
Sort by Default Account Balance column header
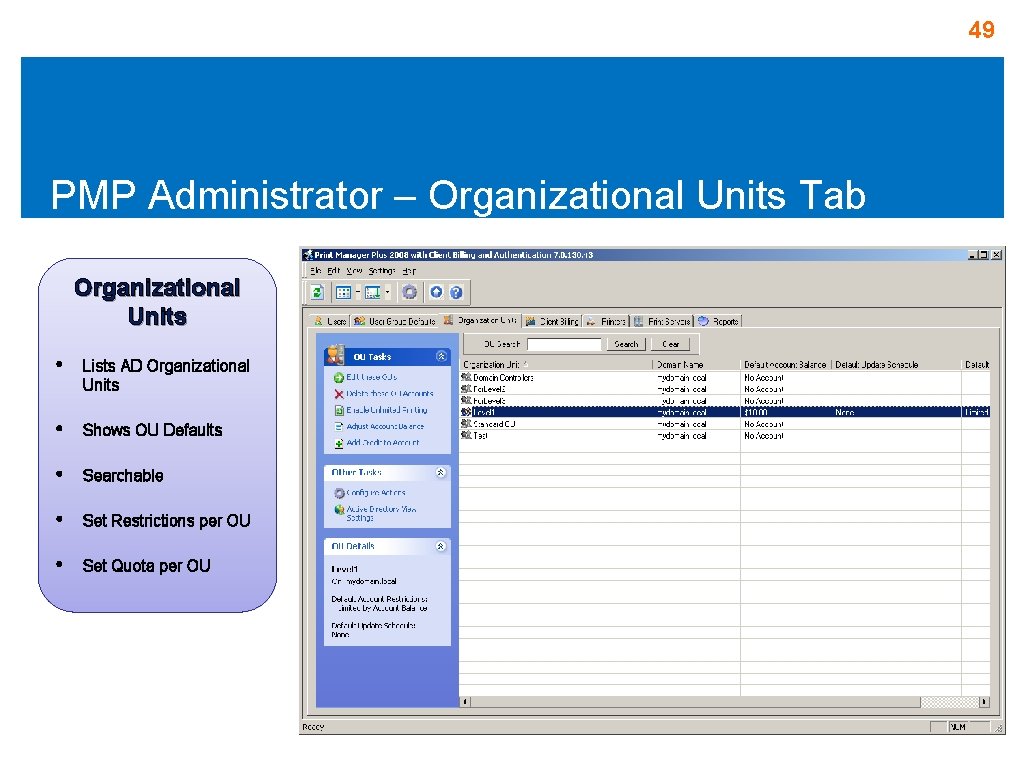[786, 364]
